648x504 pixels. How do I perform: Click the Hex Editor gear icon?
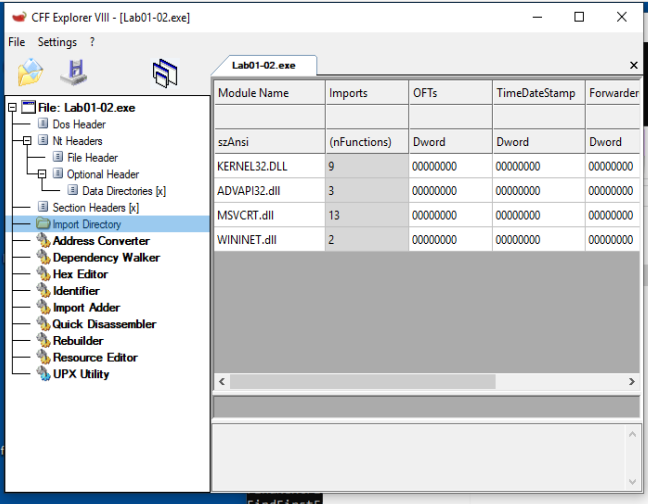[x=43, y=273]
